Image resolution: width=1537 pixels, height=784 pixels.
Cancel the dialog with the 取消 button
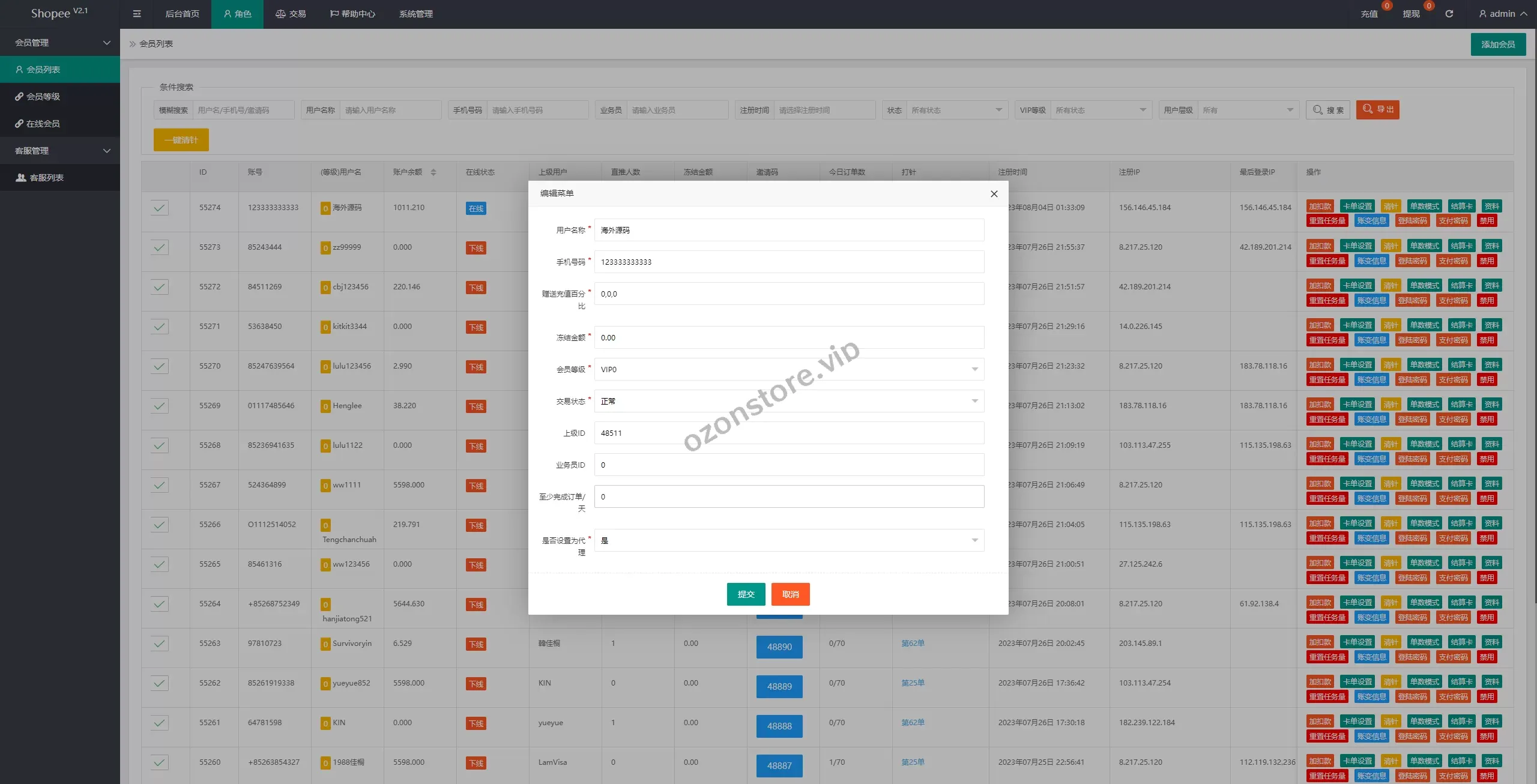click(790, 594)
